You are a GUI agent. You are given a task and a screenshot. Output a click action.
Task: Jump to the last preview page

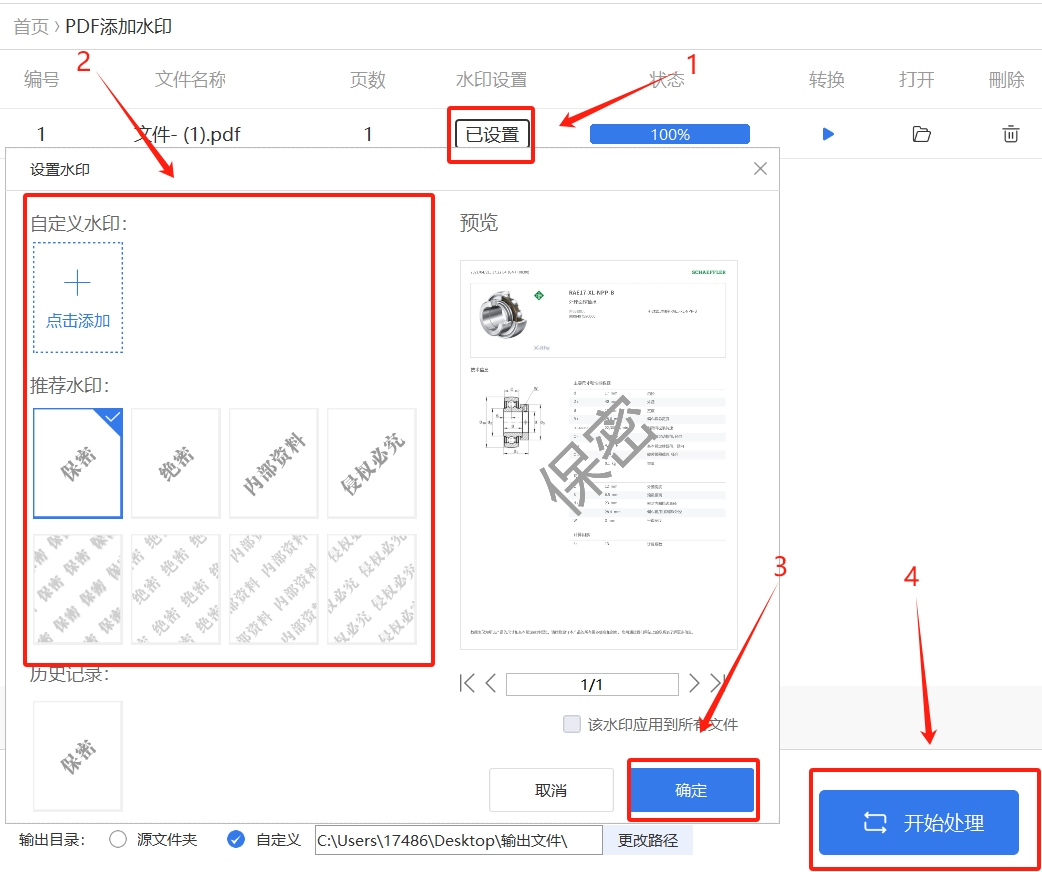[717, 683]
